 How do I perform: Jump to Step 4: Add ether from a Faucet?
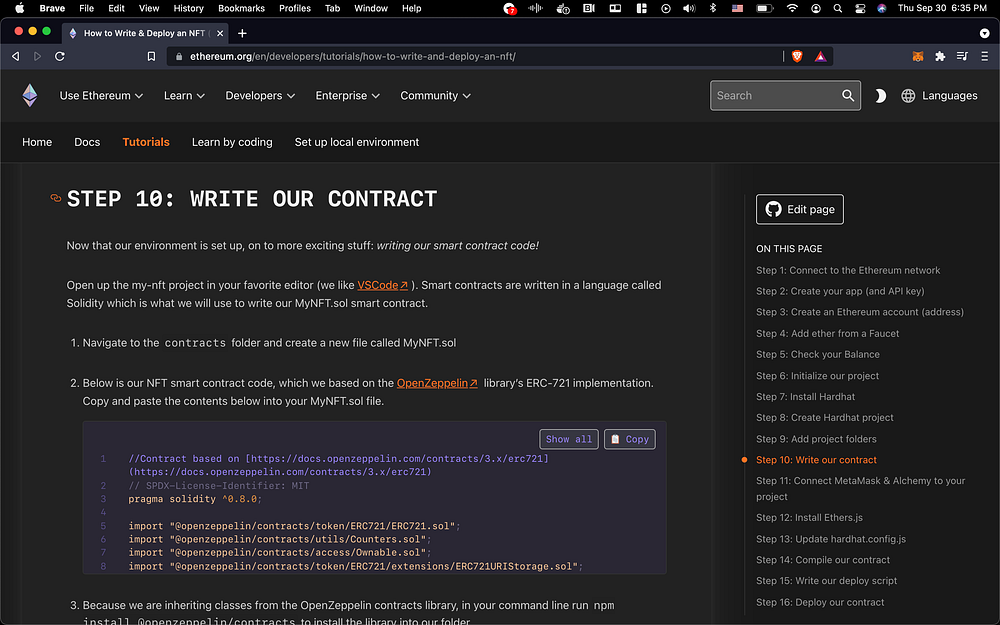click(827, 334)
